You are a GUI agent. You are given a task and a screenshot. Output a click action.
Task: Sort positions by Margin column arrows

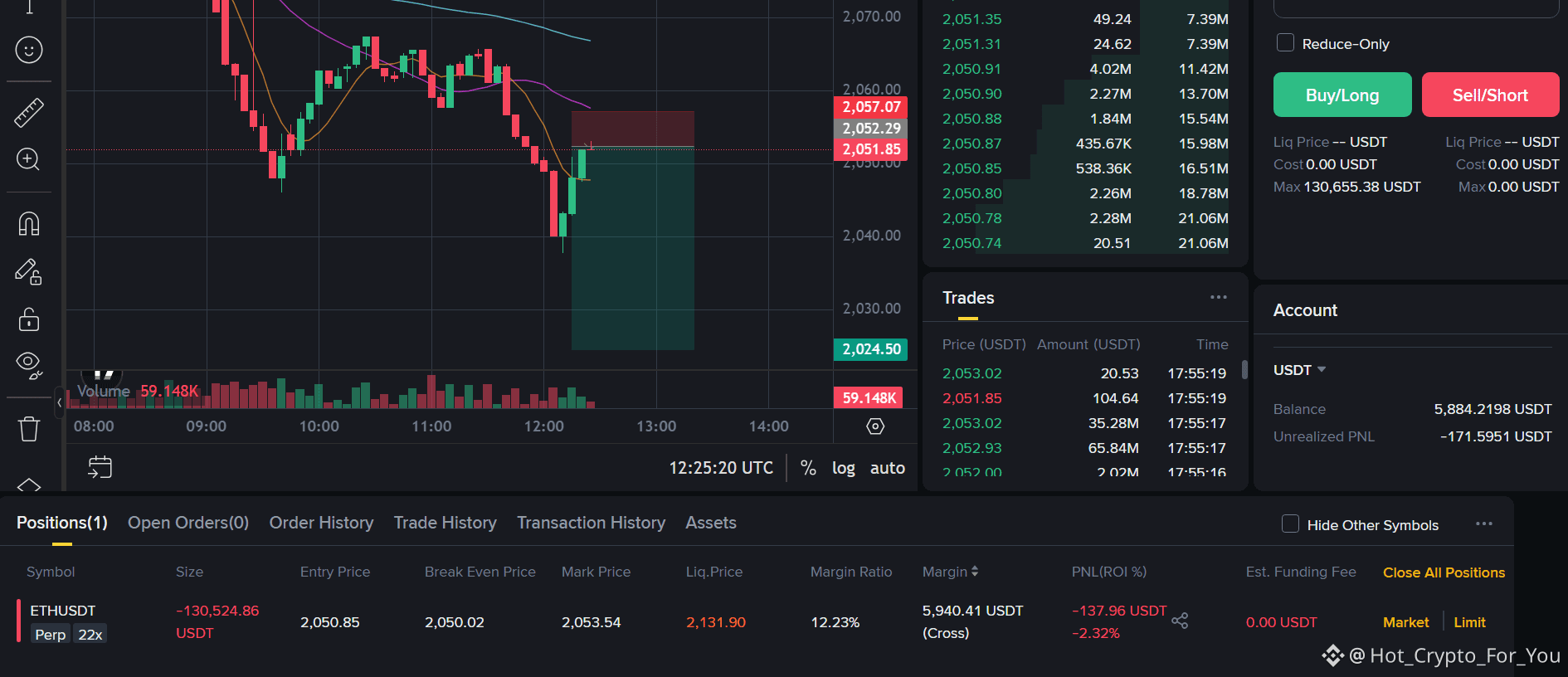975,572
